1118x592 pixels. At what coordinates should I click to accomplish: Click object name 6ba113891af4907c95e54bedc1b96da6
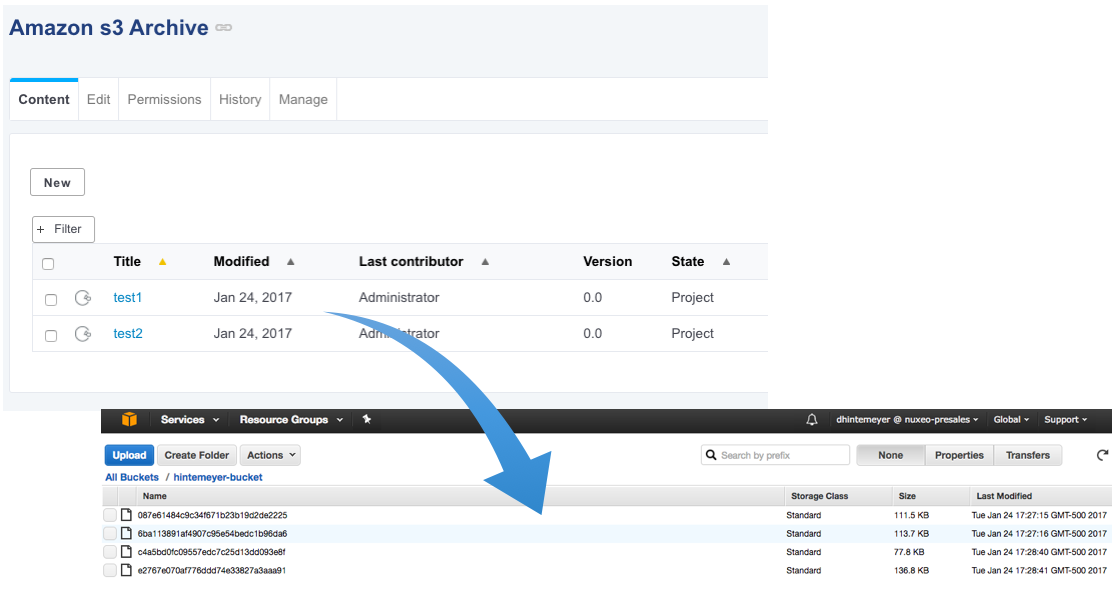click(212, 534)
